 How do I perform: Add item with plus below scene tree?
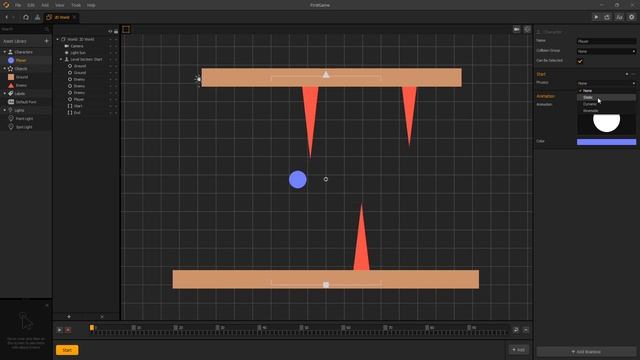[x=69, y=316]
